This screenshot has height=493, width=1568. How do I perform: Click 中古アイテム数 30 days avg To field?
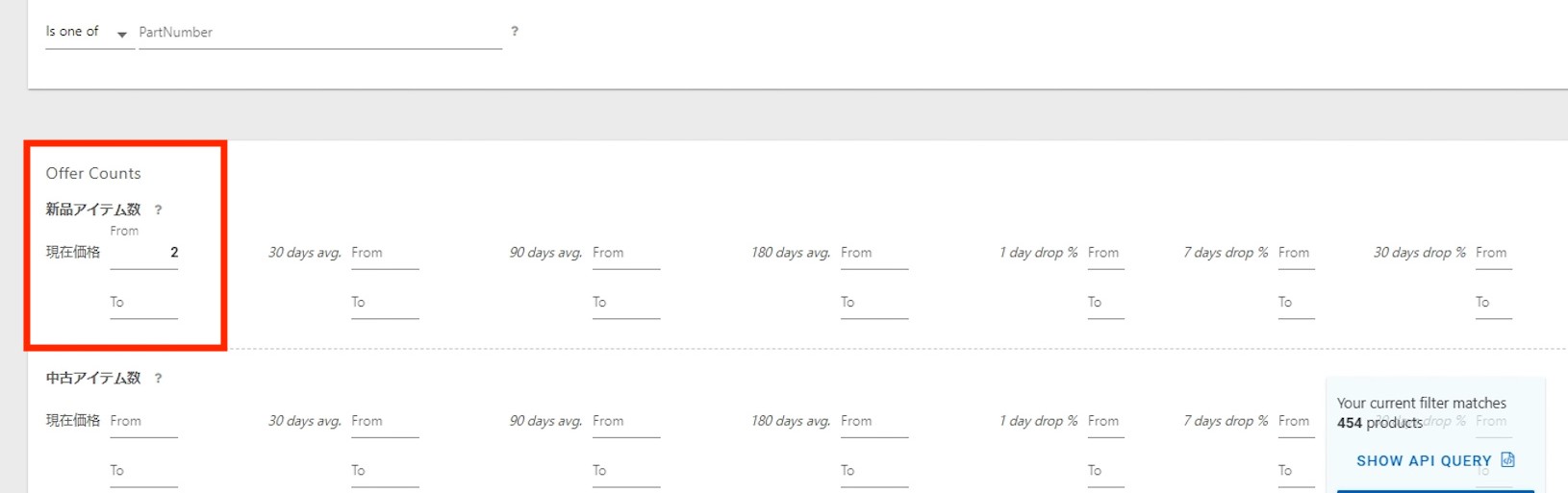pyautogui.click(x=385, y=471)
